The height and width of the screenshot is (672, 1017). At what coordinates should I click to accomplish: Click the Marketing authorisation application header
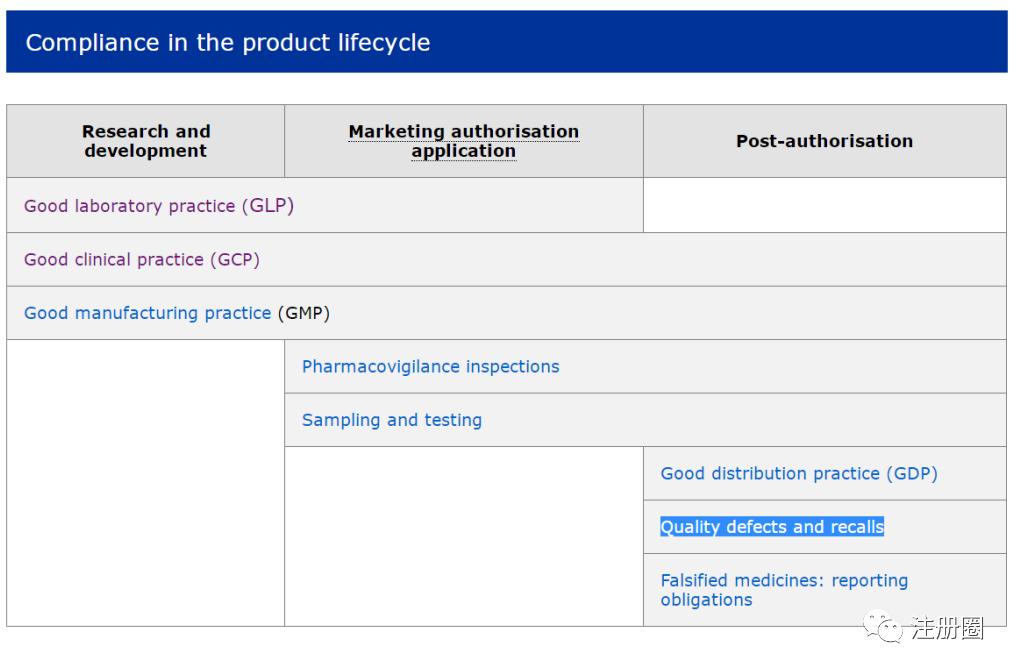[x=463, y=141]
